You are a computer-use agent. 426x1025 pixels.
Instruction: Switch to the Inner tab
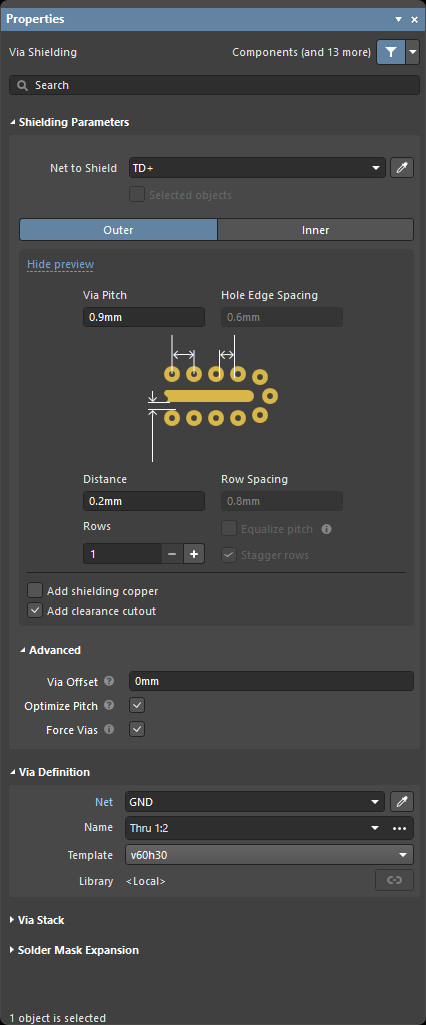point(316,230)
